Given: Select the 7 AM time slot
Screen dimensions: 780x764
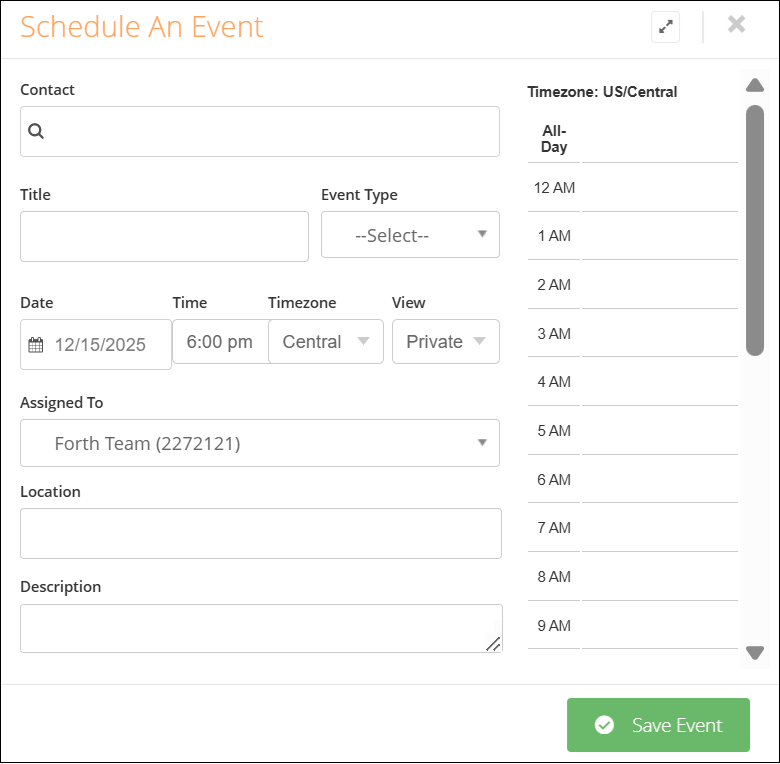Looking at the screenshot, I should pyautogui.click(x=659, y=528).
